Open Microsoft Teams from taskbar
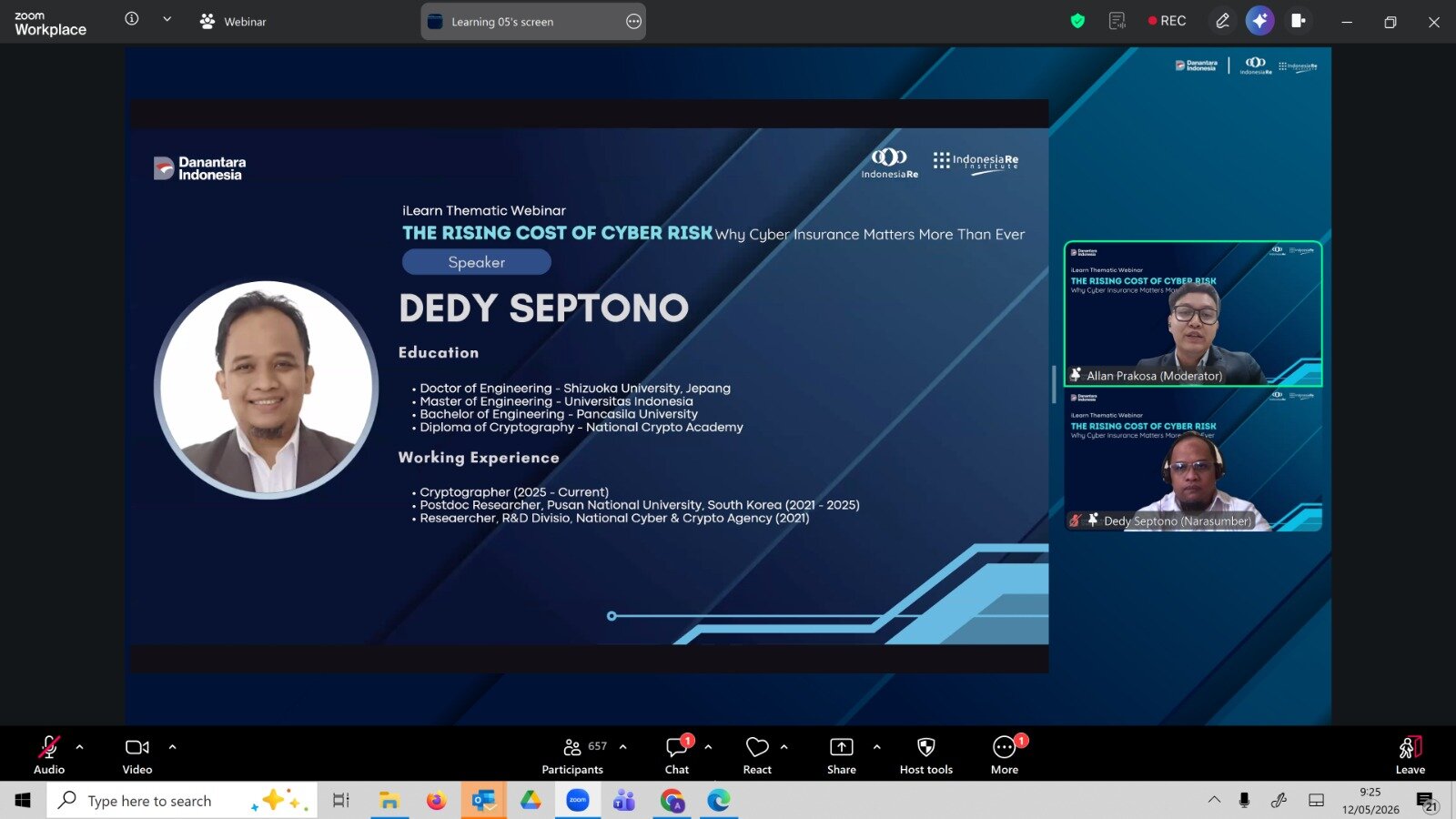Viewport: 1456px width, 819px height. click(624, 800)
